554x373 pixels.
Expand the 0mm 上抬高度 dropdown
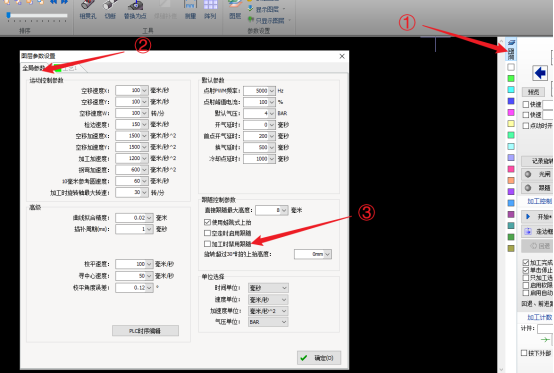tap(328, 254)
